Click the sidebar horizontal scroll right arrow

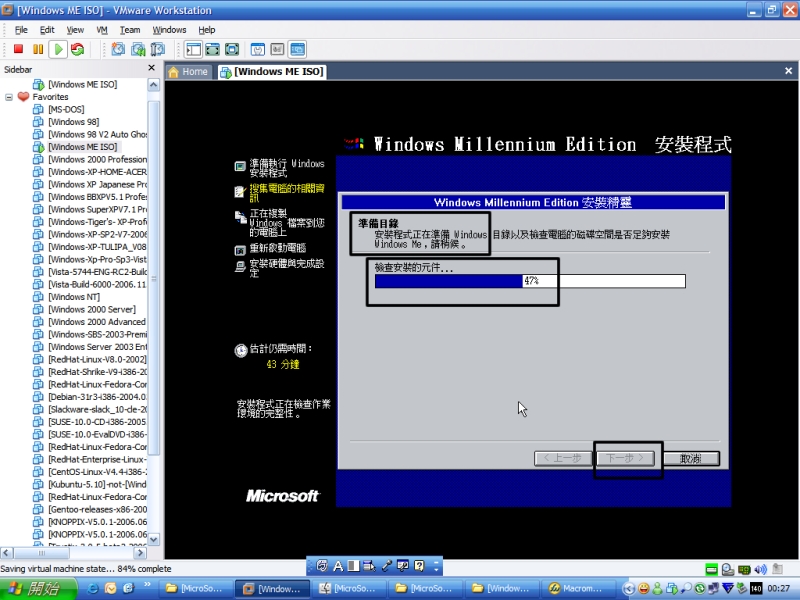[140, 553]
